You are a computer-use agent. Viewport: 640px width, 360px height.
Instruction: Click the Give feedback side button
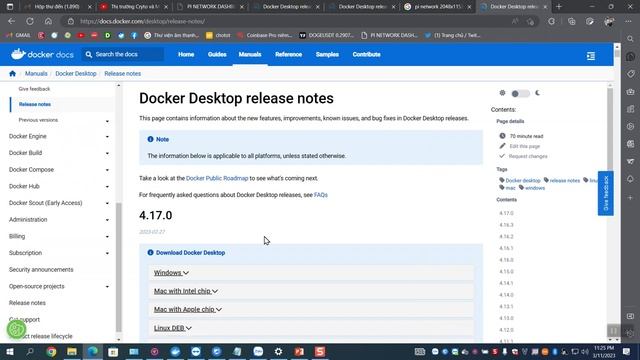606,193
